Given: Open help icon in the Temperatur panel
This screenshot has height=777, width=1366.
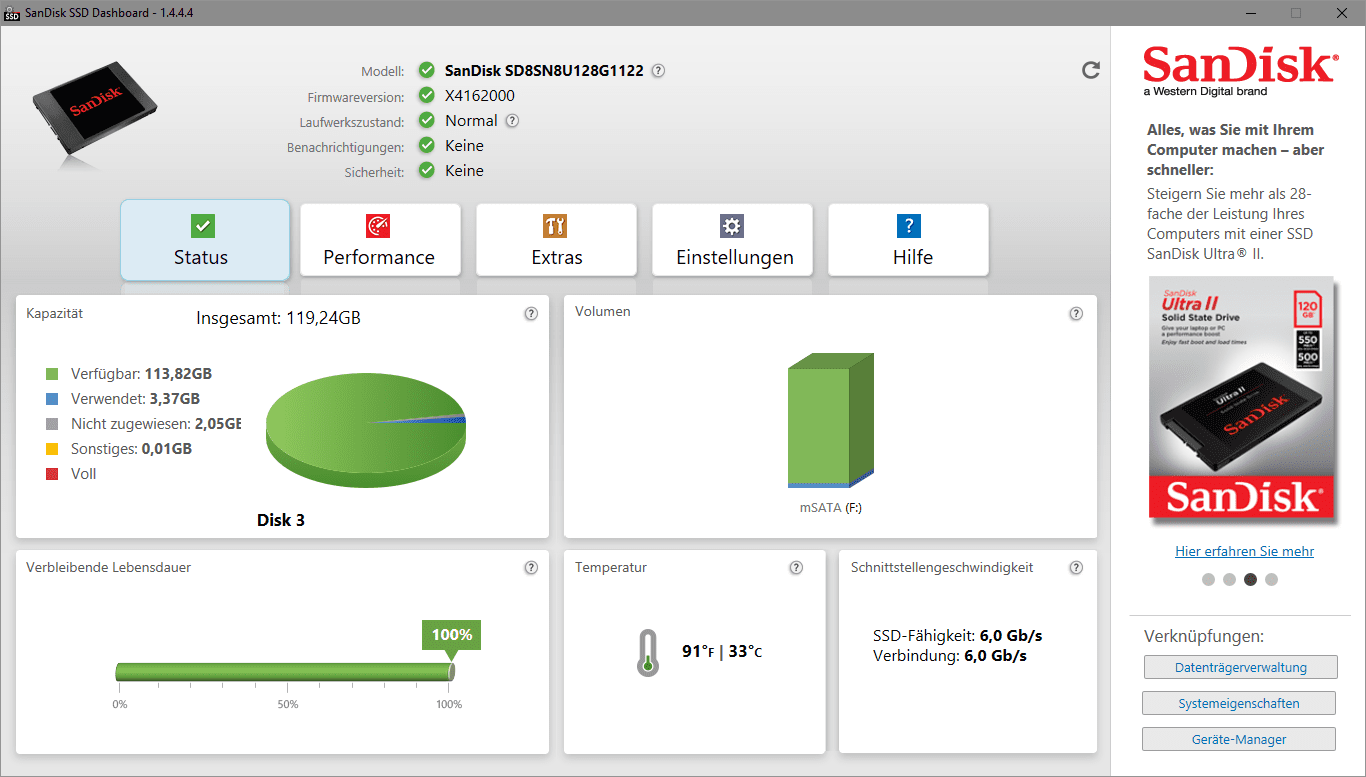Looking at the screenshot, I should 796,568.
